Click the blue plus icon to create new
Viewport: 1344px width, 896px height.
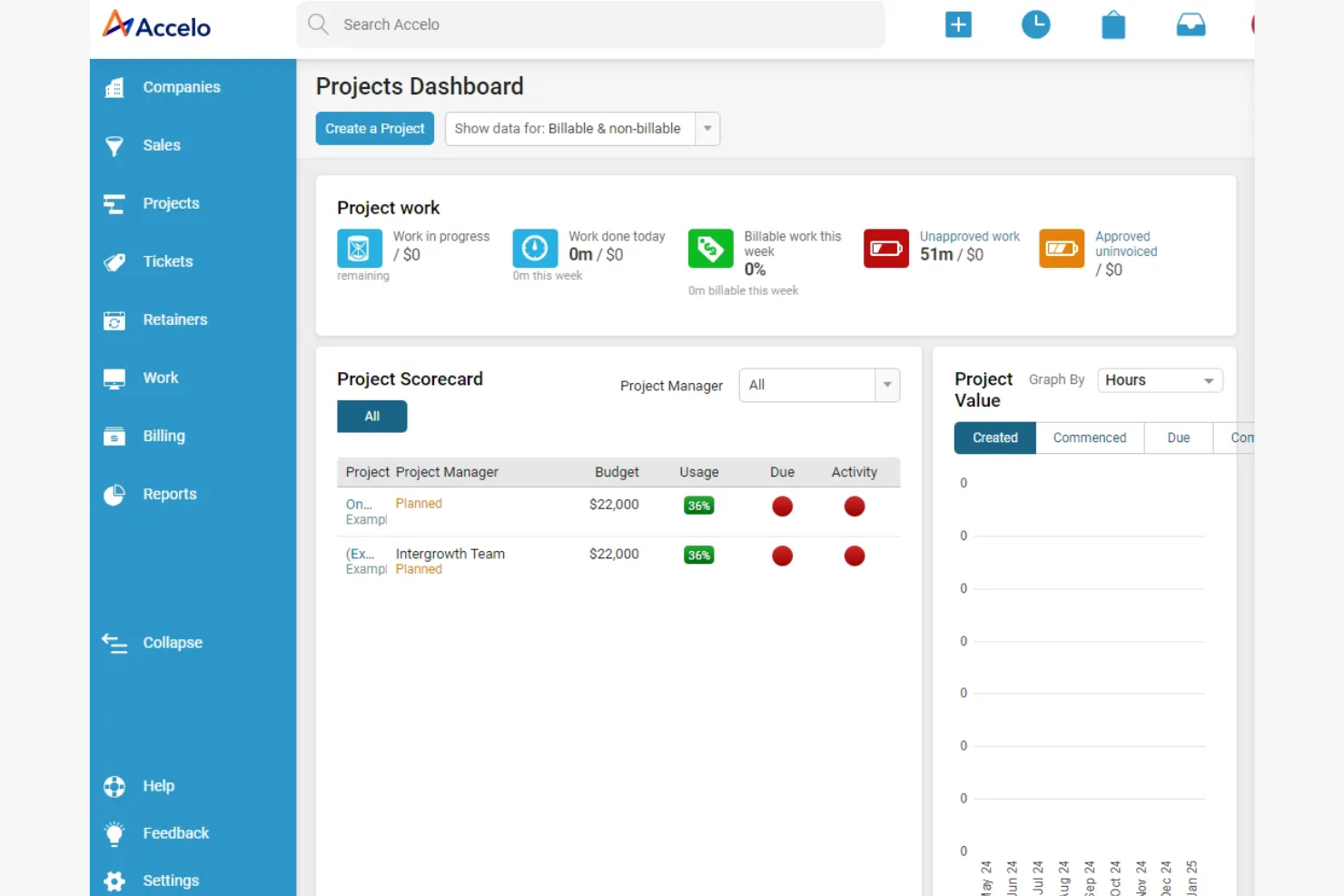coord(958,25)
